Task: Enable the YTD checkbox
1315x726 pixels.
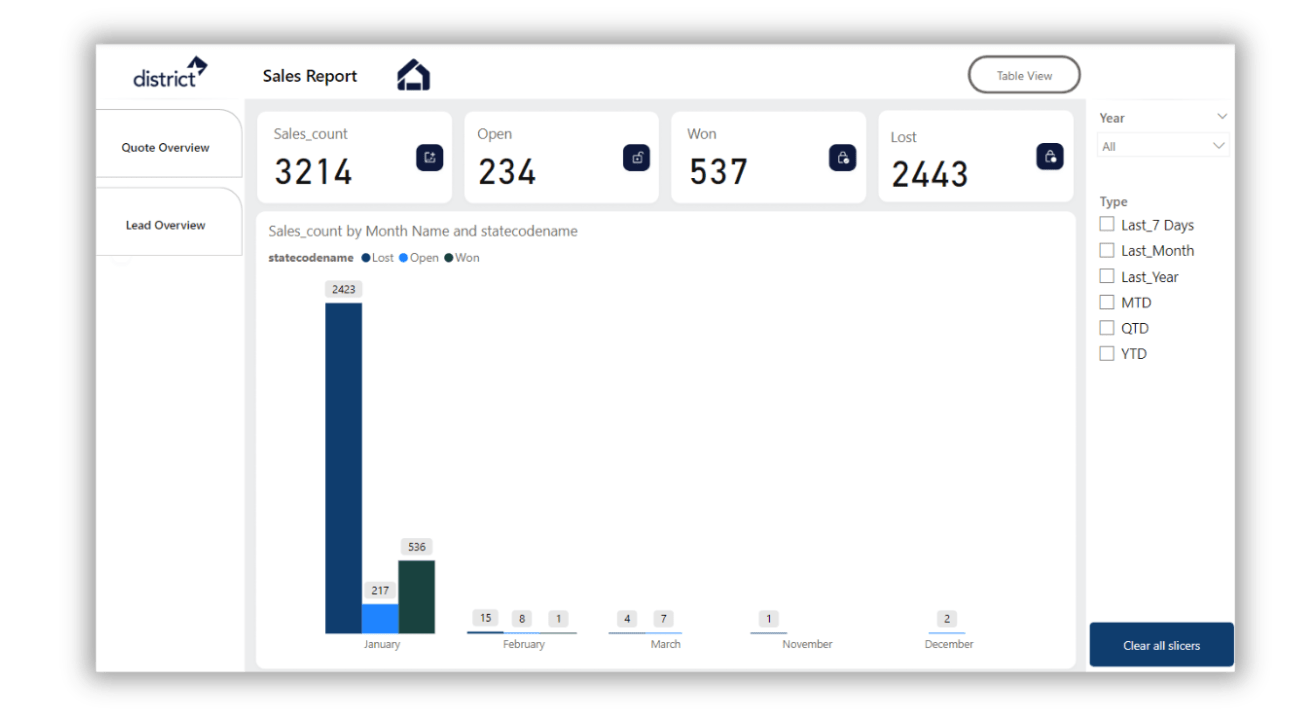Action: [x=1107, y=353]
